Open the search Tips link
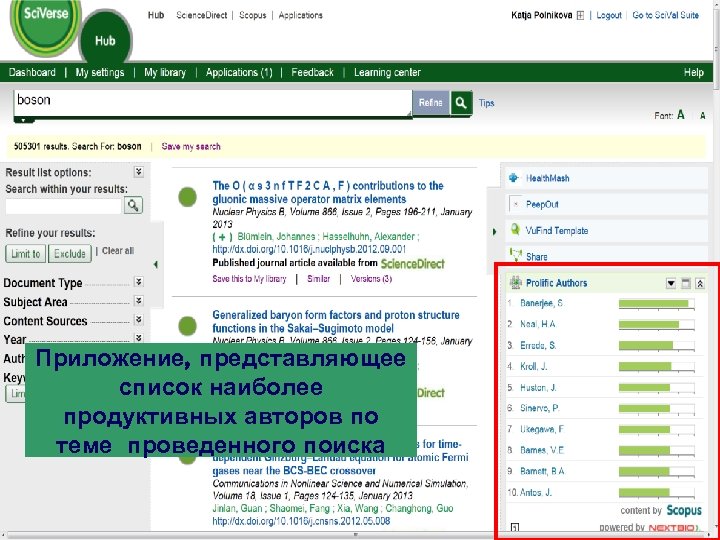The height and width of the screenshot is (540, 720). [x=486, y=103]
